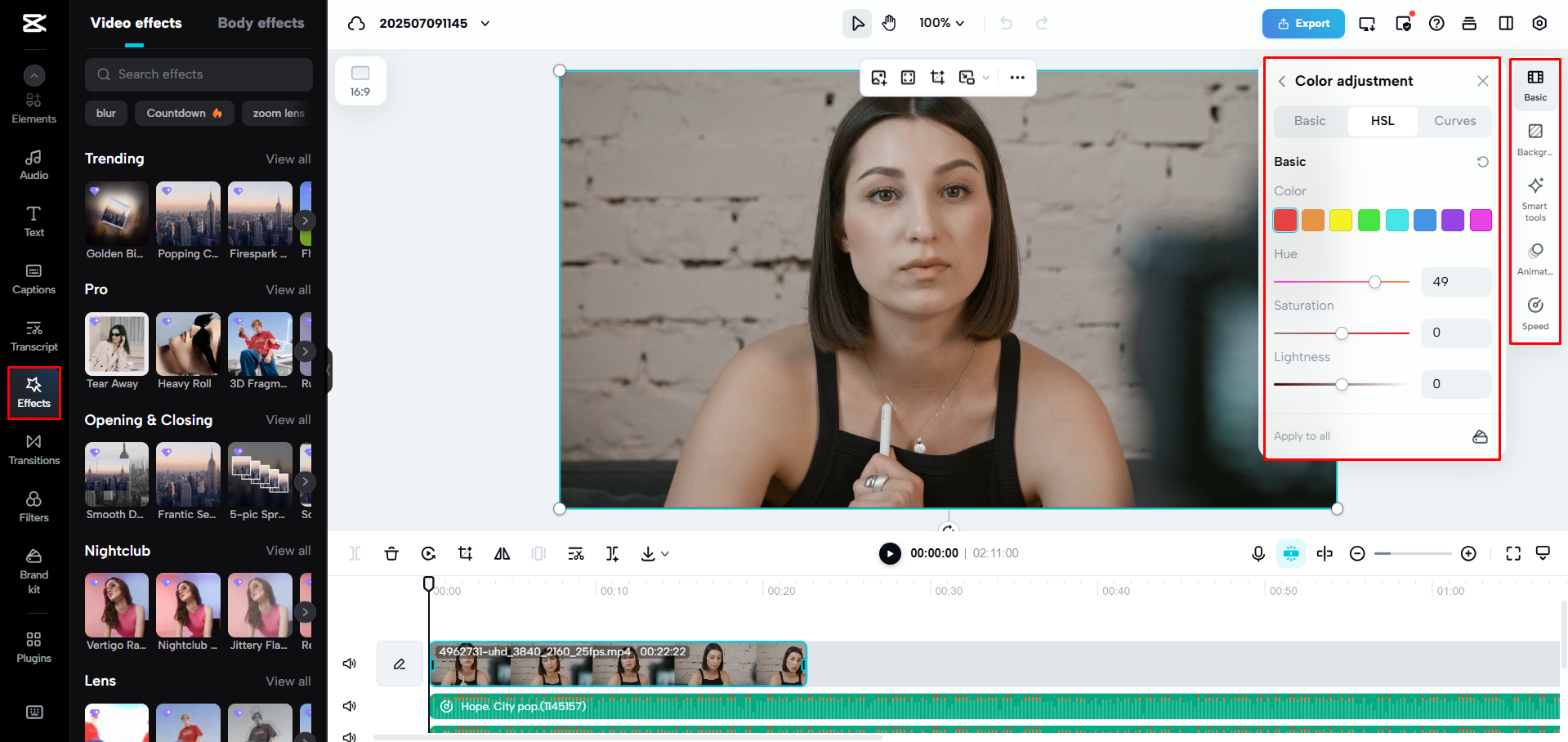
Task: Switch to the Body effects tab
Action: click(x=261, y=23)
